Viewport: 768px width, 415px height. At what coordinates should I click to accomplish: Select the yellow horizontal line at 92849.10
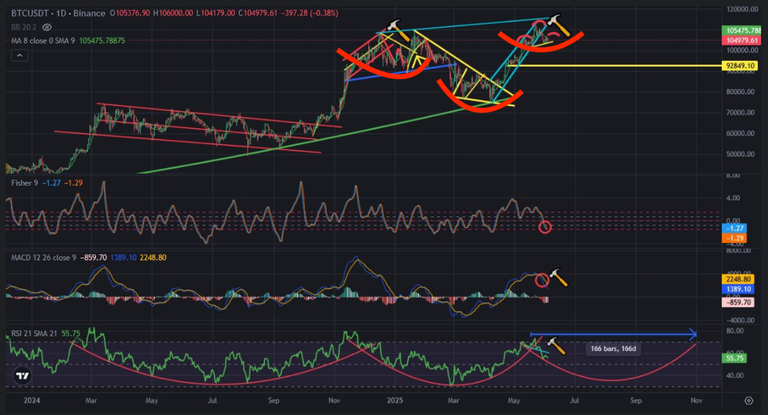[617, 66]
